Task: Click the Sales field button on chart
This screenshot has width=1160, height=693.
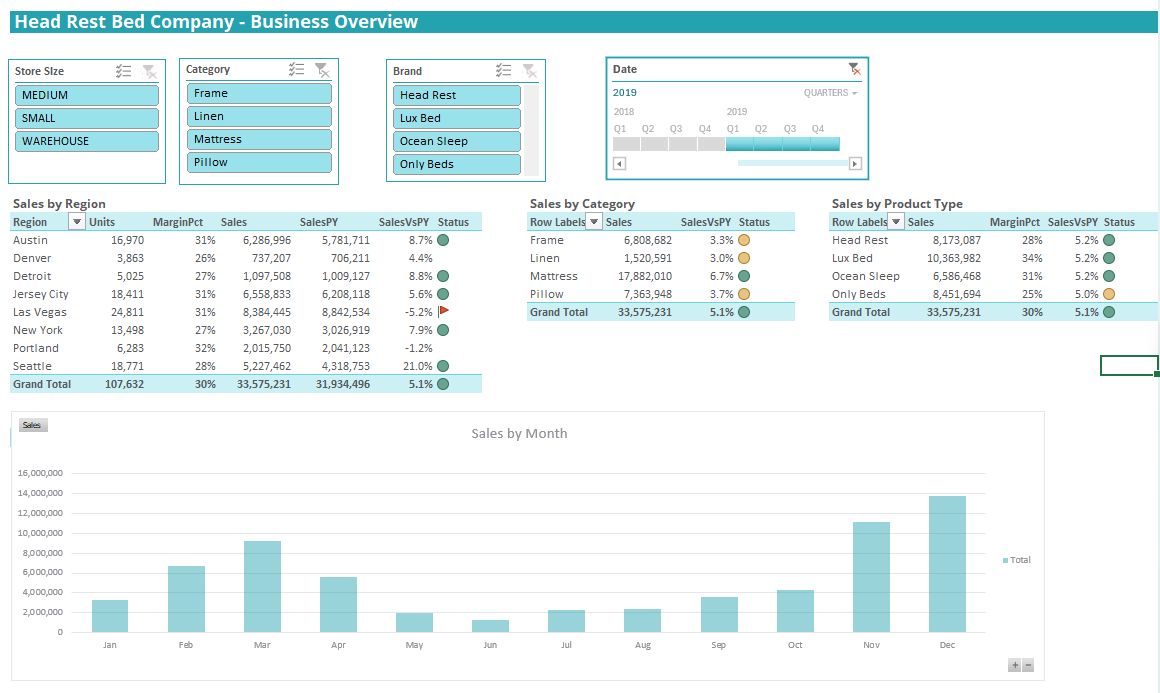Action: [33, 425]
